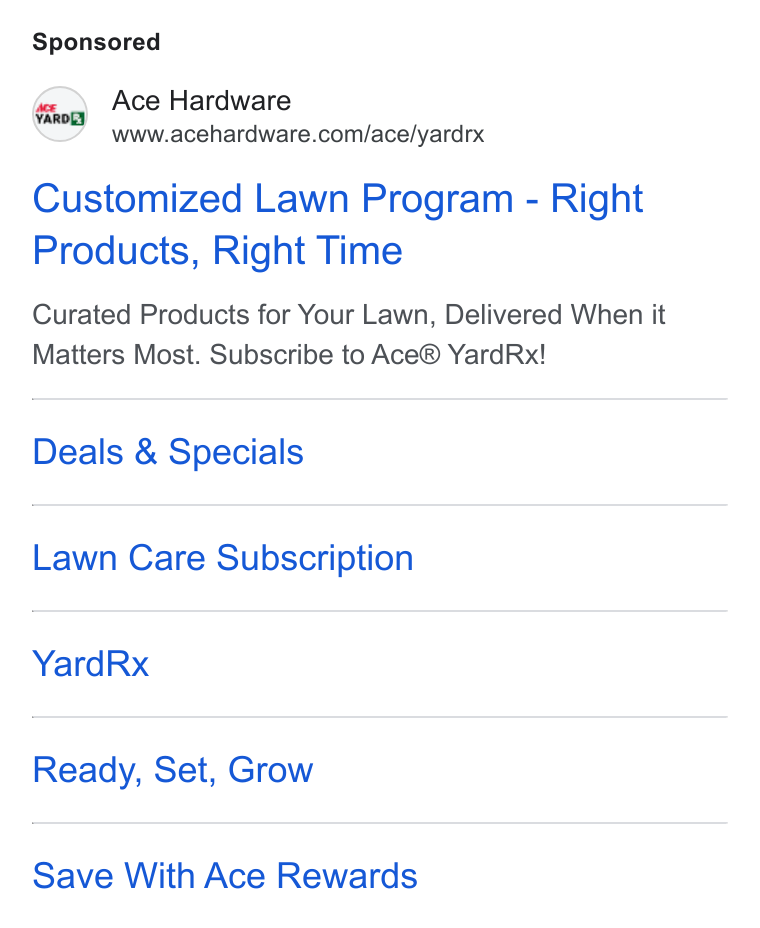Click the www.acehardware.com/ace/yardrx URL
The image size is (760, 928).
click(x=298, y=134)
